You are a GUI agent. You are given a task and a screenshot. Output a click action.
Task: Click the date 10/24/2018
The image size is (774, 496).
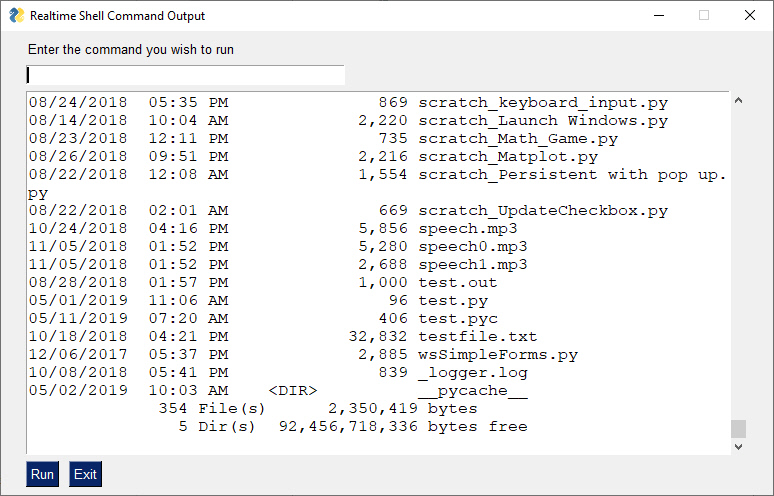[78, 229]
